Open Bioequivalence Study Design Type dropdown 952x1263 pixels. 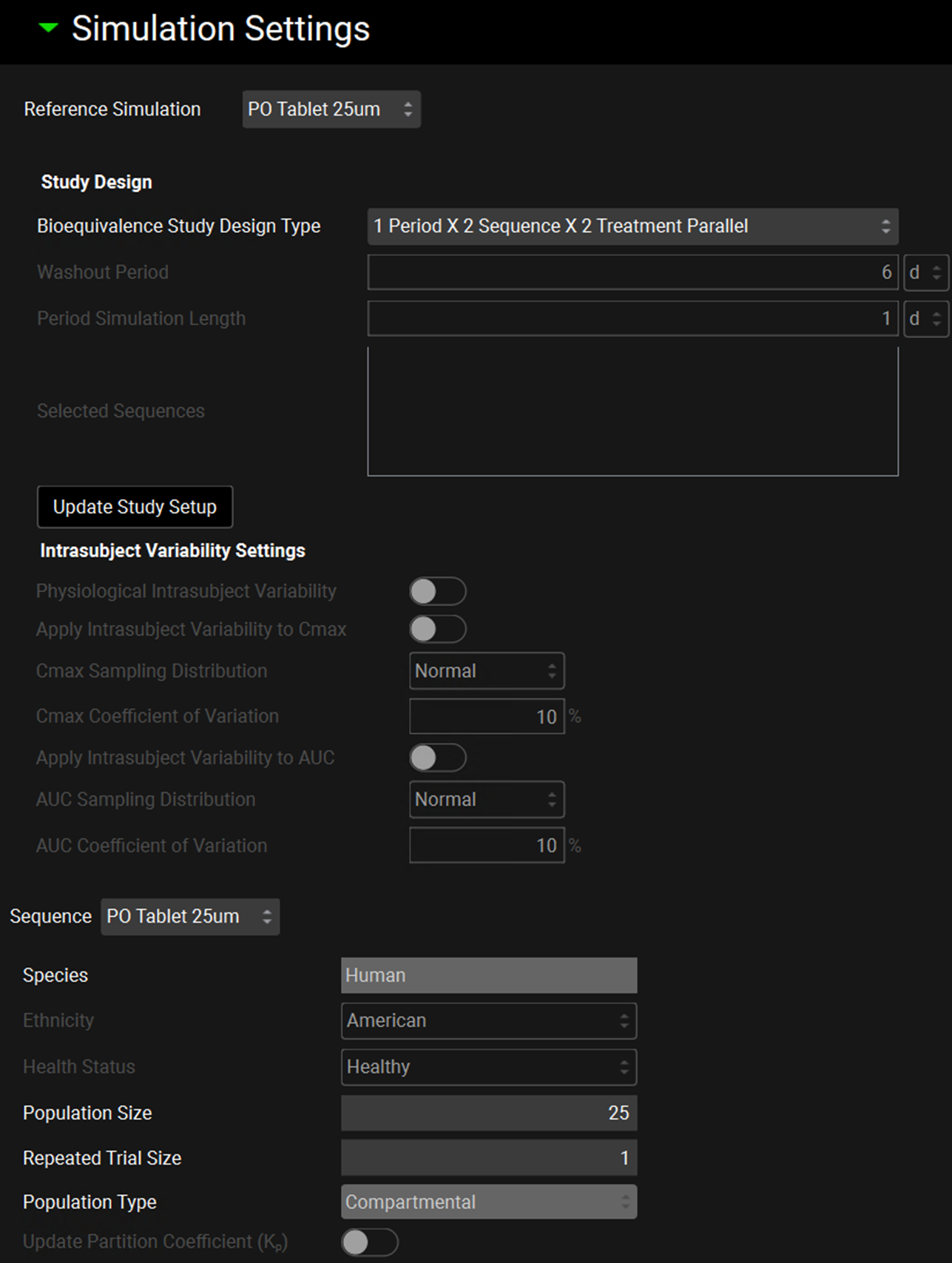click(x=632, y=226)
